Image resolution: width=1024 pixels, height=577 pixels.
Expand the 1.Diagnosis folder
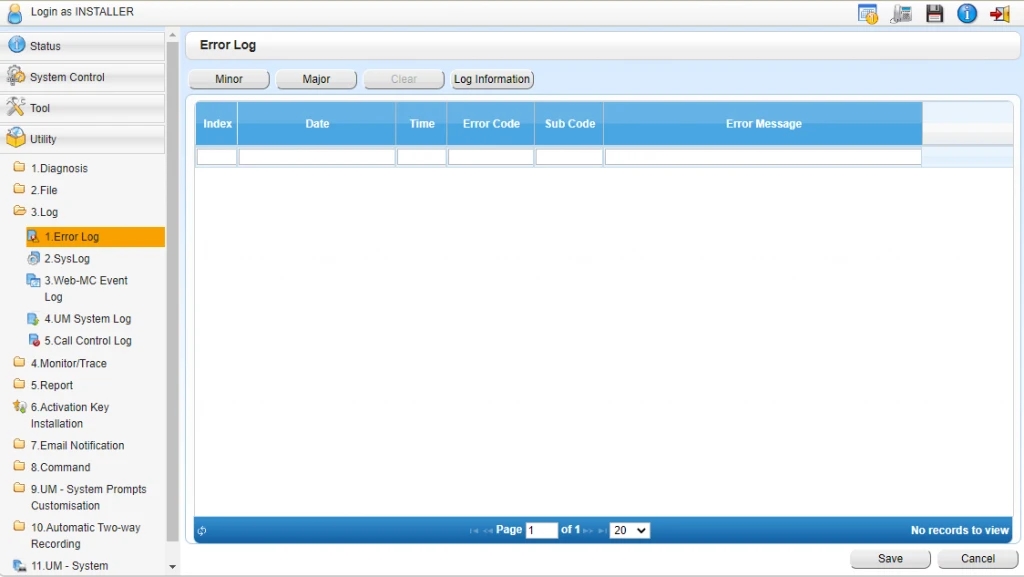click(x=58, y=168)
